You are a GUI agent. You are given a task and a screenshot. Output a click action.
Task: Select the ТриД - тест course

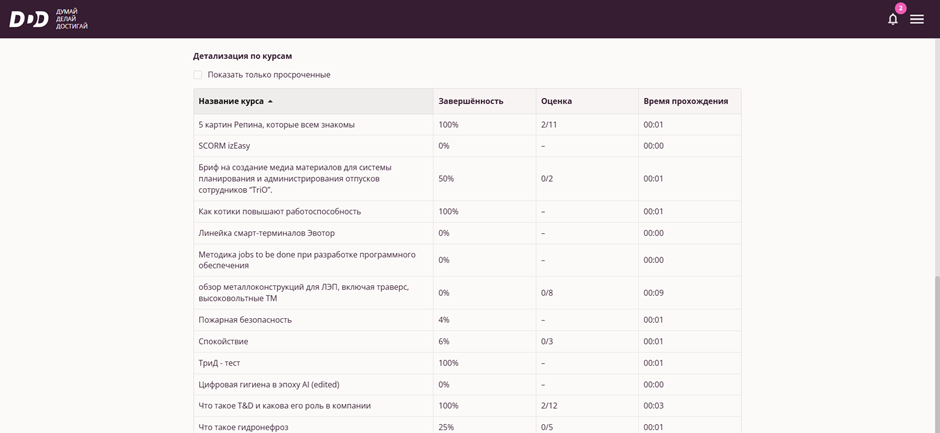click(219, 363)
